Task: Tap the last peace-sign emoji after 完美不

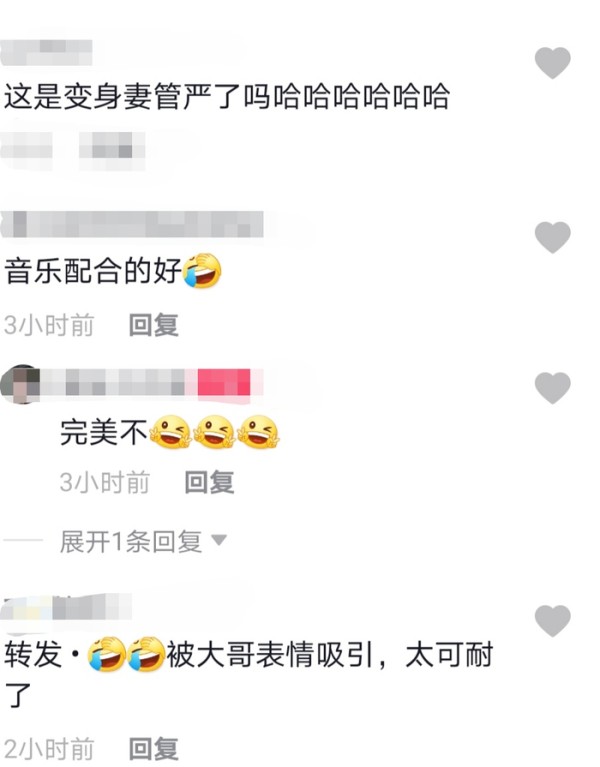Action: 258,432
